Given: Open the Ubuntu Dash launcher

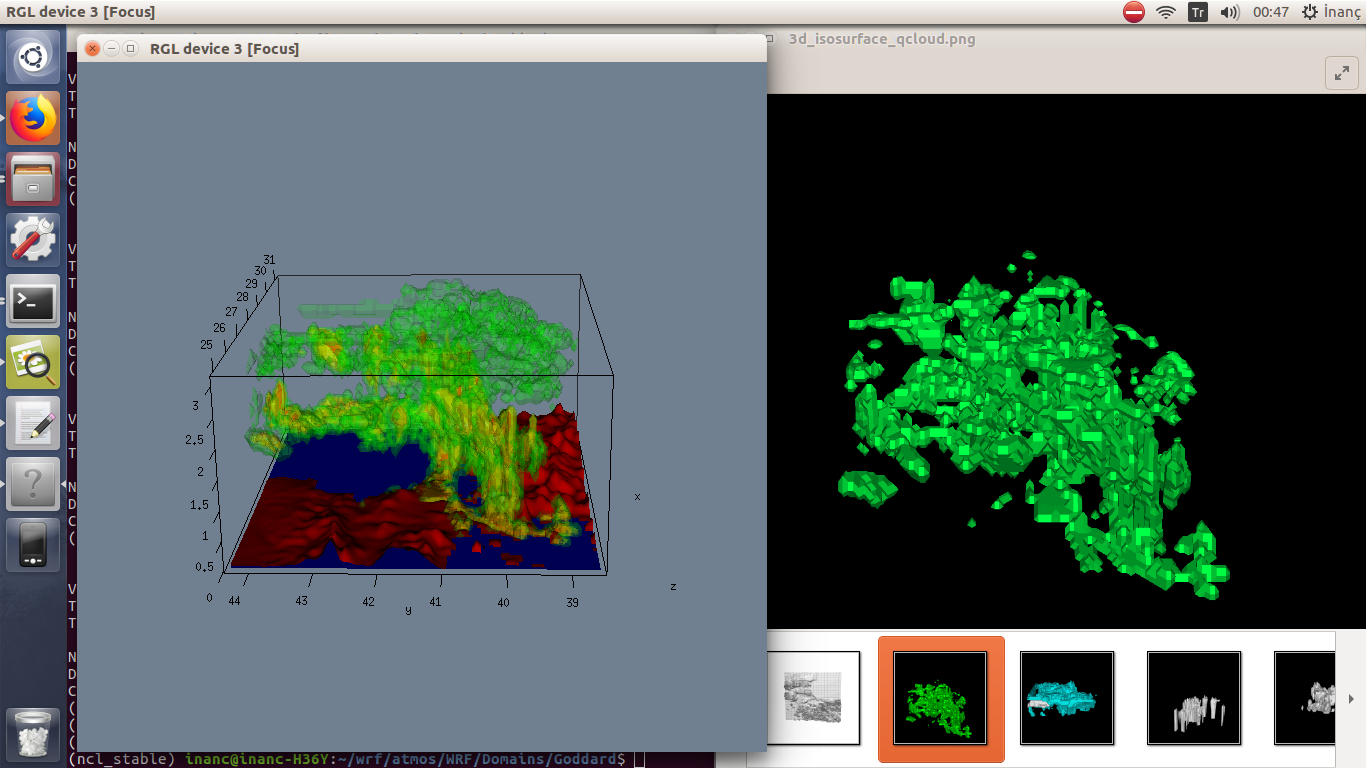Looking at the screenshot, I should (x=34, y=58).
